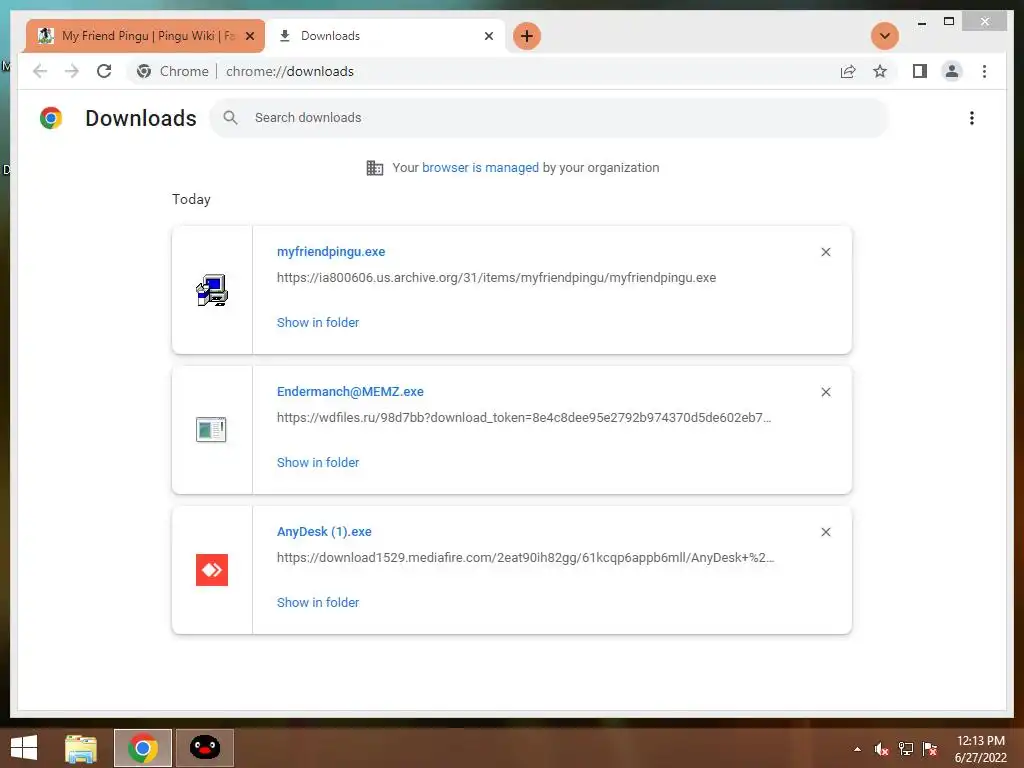The height and width of the screenshot is (768, 1024).
Task: Close the Downloads tab
Action: [x=488, y=37]
